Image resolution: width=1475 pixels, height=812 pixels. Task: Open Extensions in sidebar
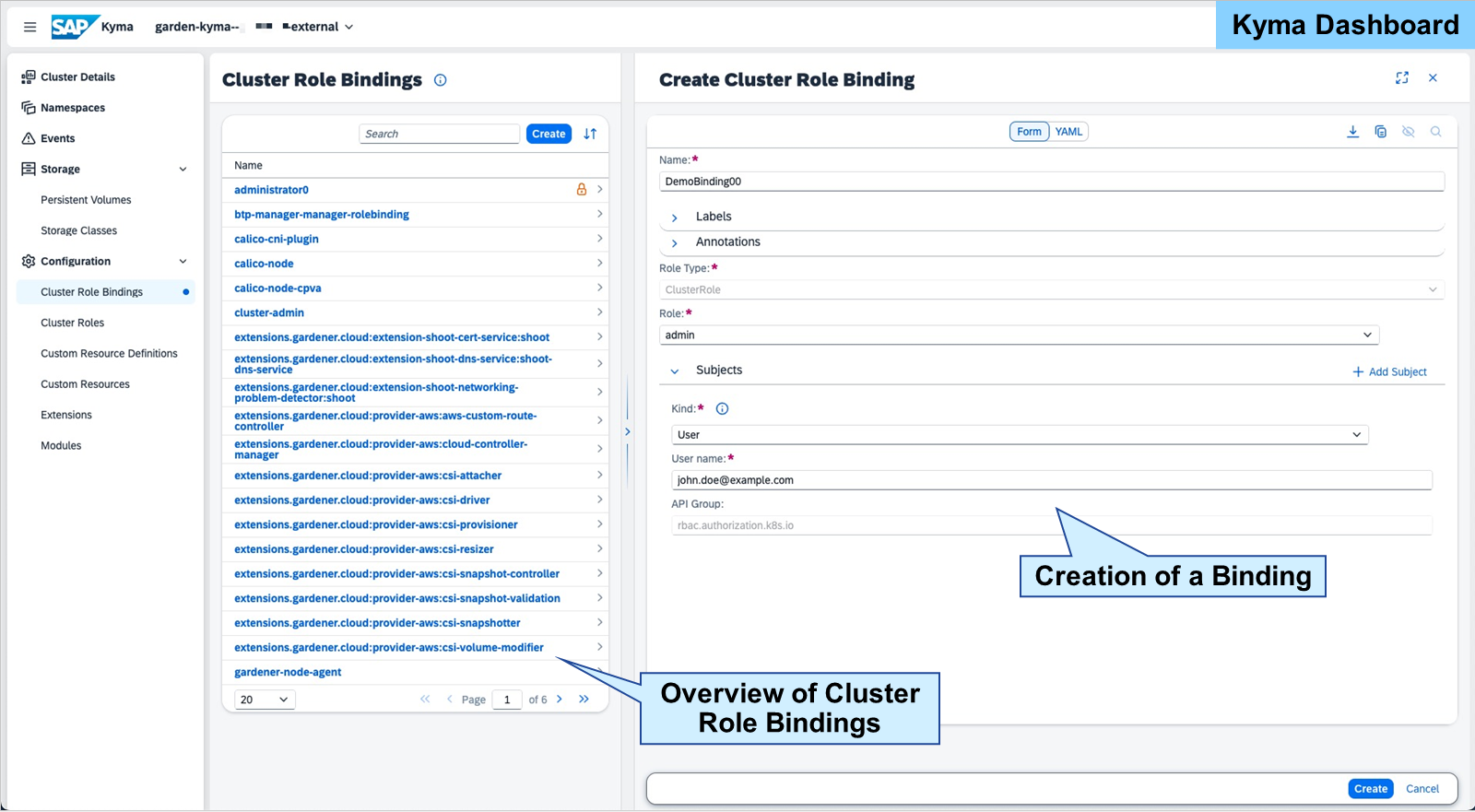coord(66,415)
